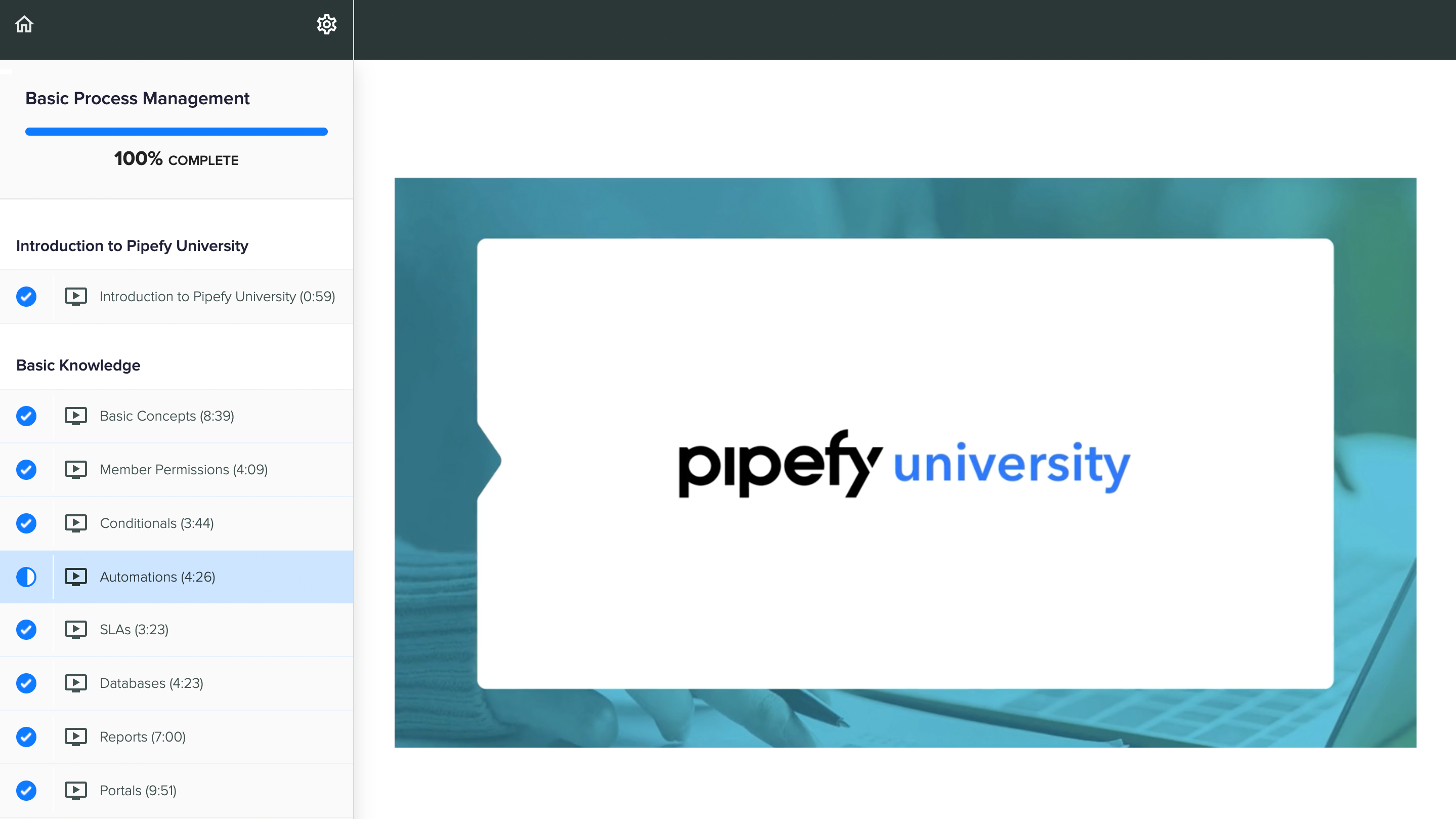
Task: Open the settings gear icon
Action: [x=327, y=24]
